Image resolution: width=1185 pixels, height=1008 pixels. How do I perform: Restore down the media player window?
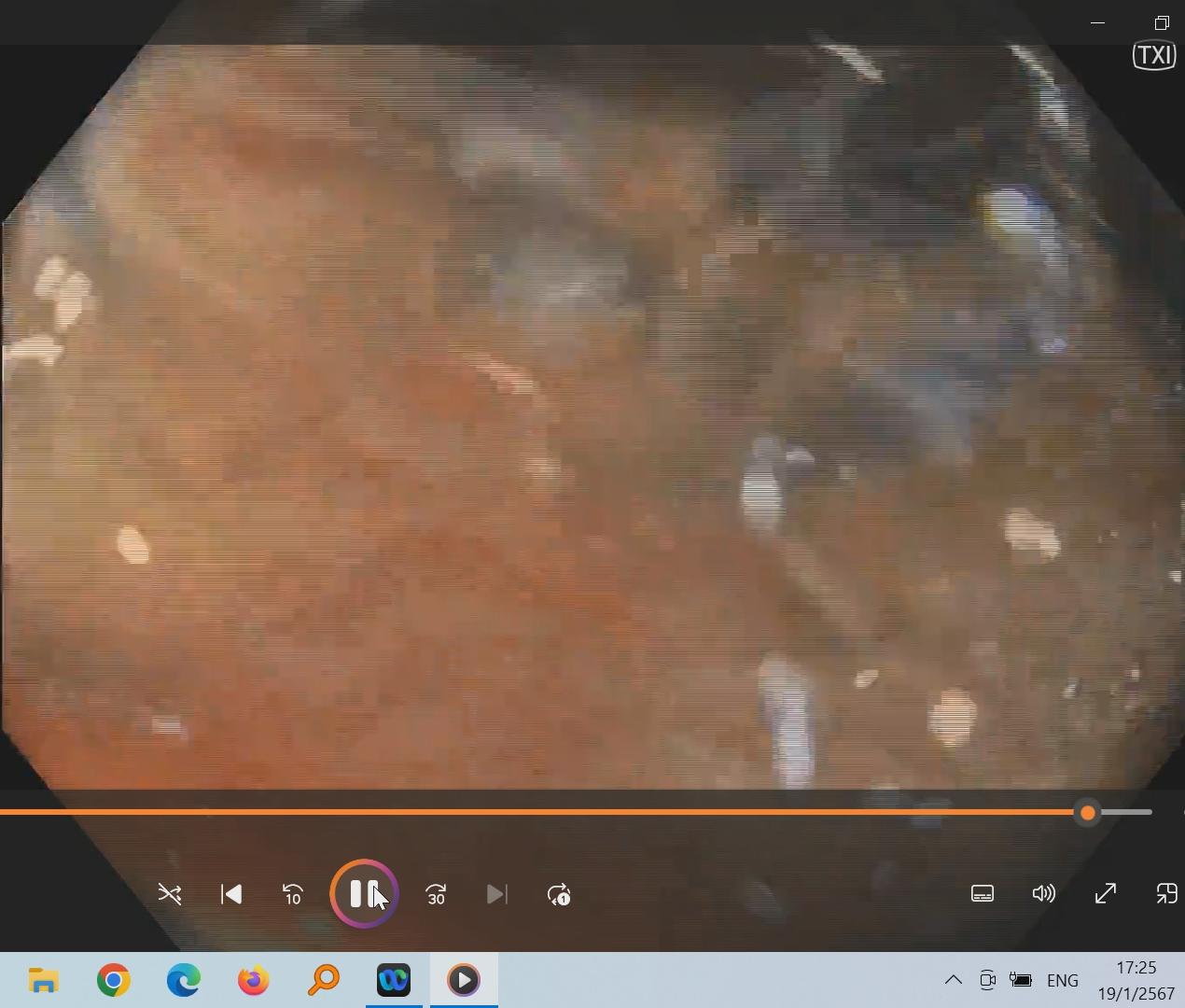click(x=1162, y=22)
